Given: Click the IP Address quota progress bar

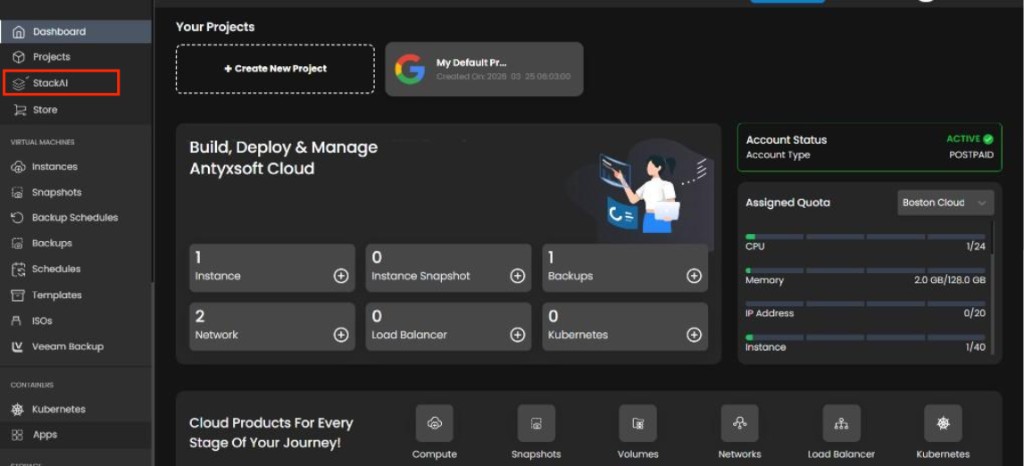Looking at the screenshot, I should point(865,303).
